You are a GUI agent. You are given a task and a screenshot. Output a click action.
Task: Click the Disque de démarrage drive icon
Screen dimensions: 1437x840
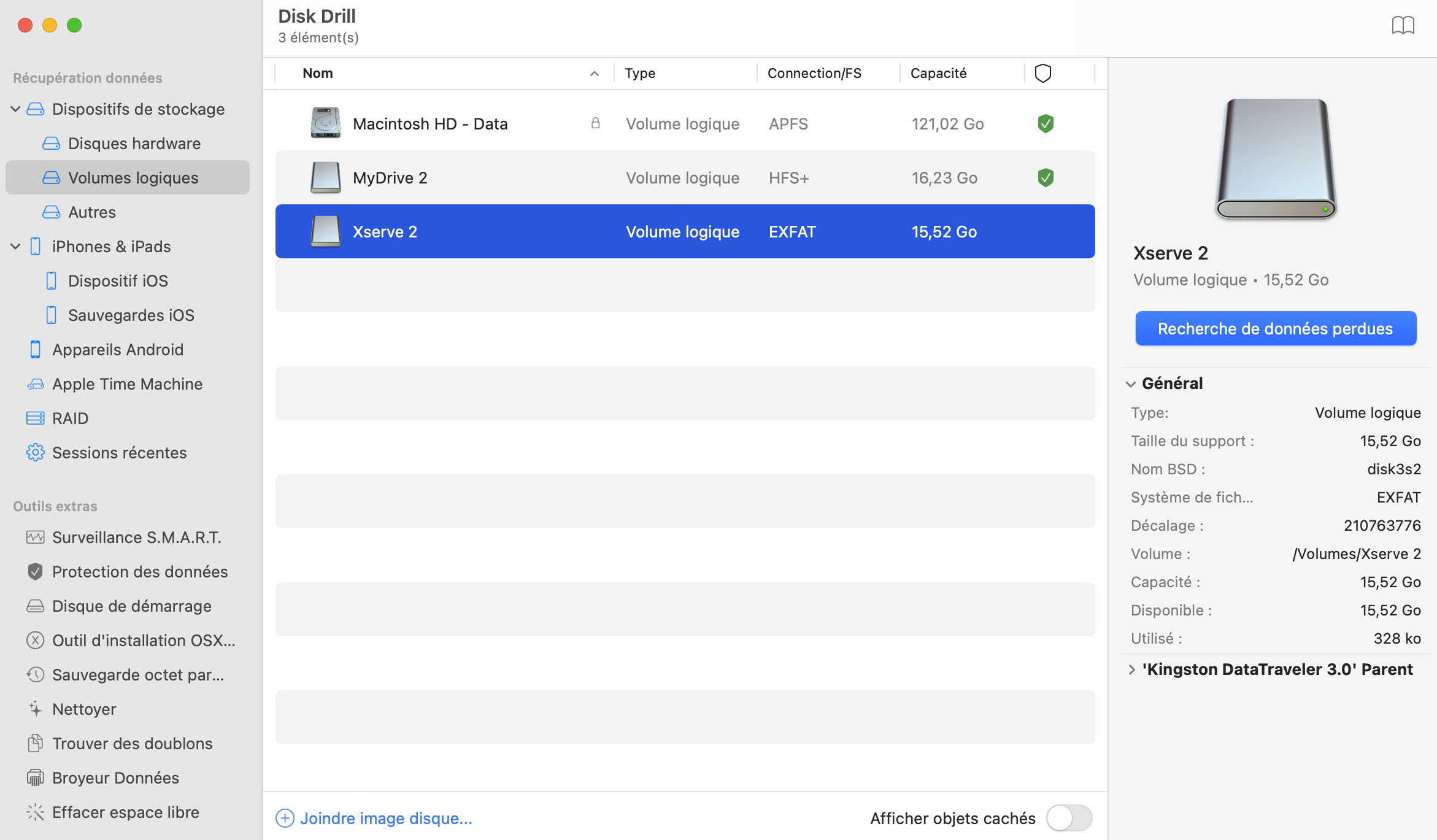point(36,606)
